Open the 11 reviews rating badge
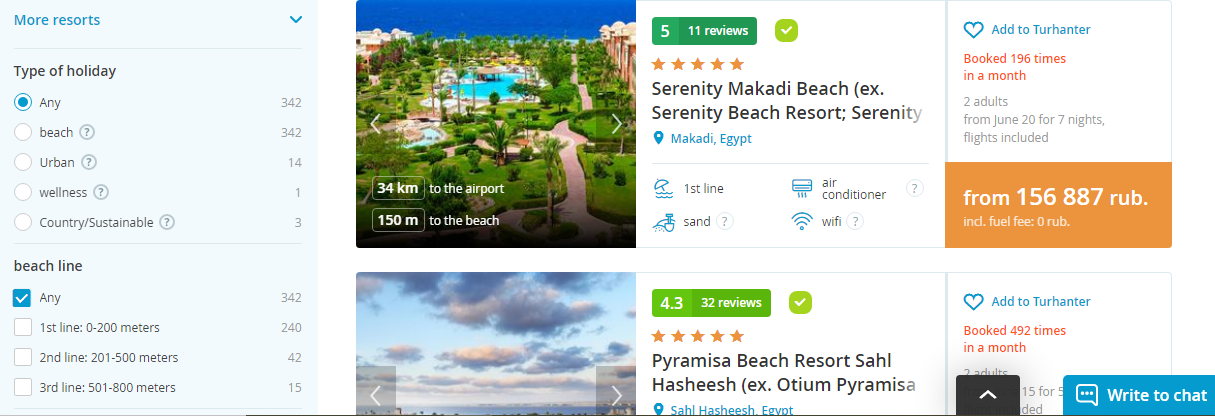Viewport: 1215px width, 416px height. point(704,31)
